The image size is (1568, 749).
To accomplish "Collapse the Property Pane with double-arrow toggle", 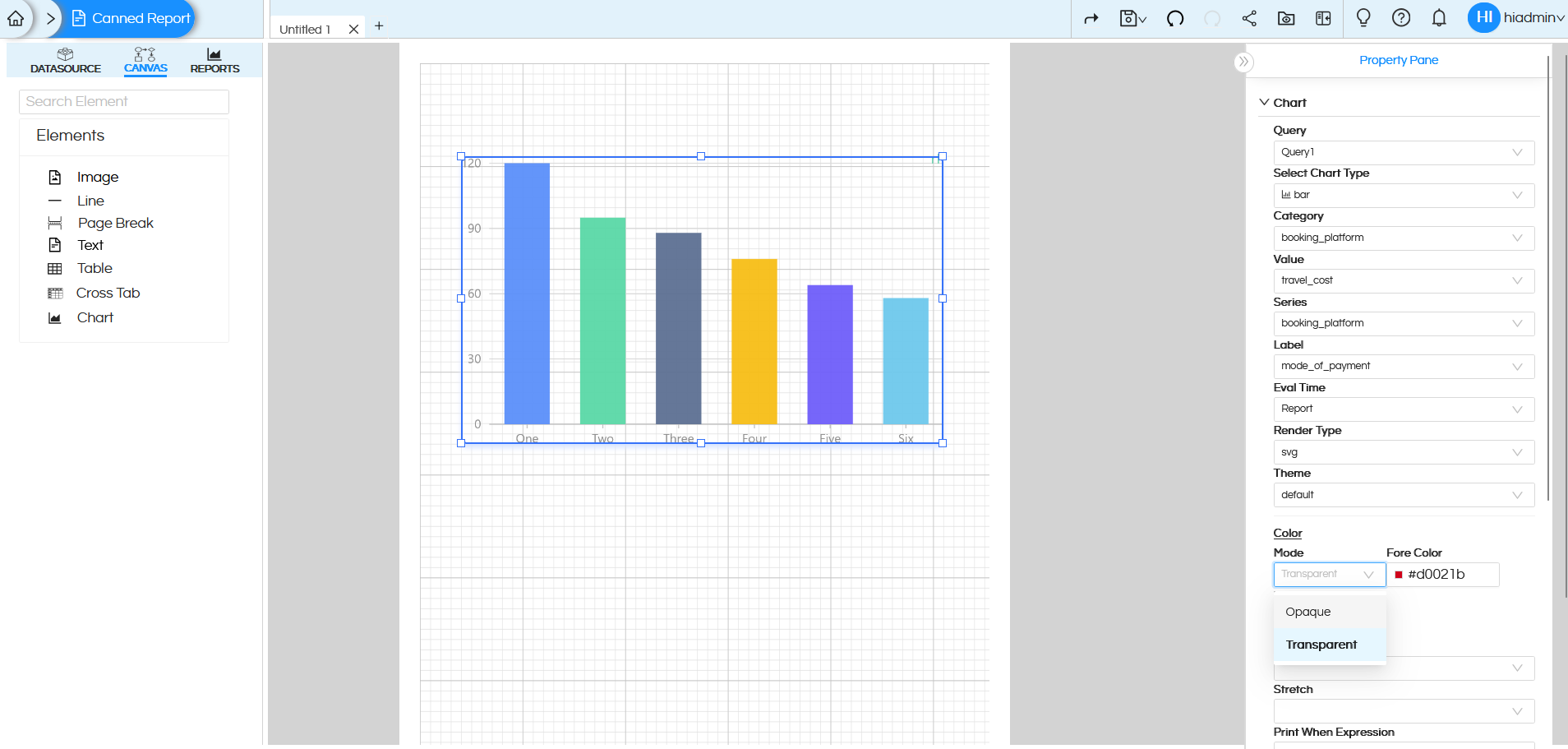I will pyautogui.click(x=1243, y=61).
